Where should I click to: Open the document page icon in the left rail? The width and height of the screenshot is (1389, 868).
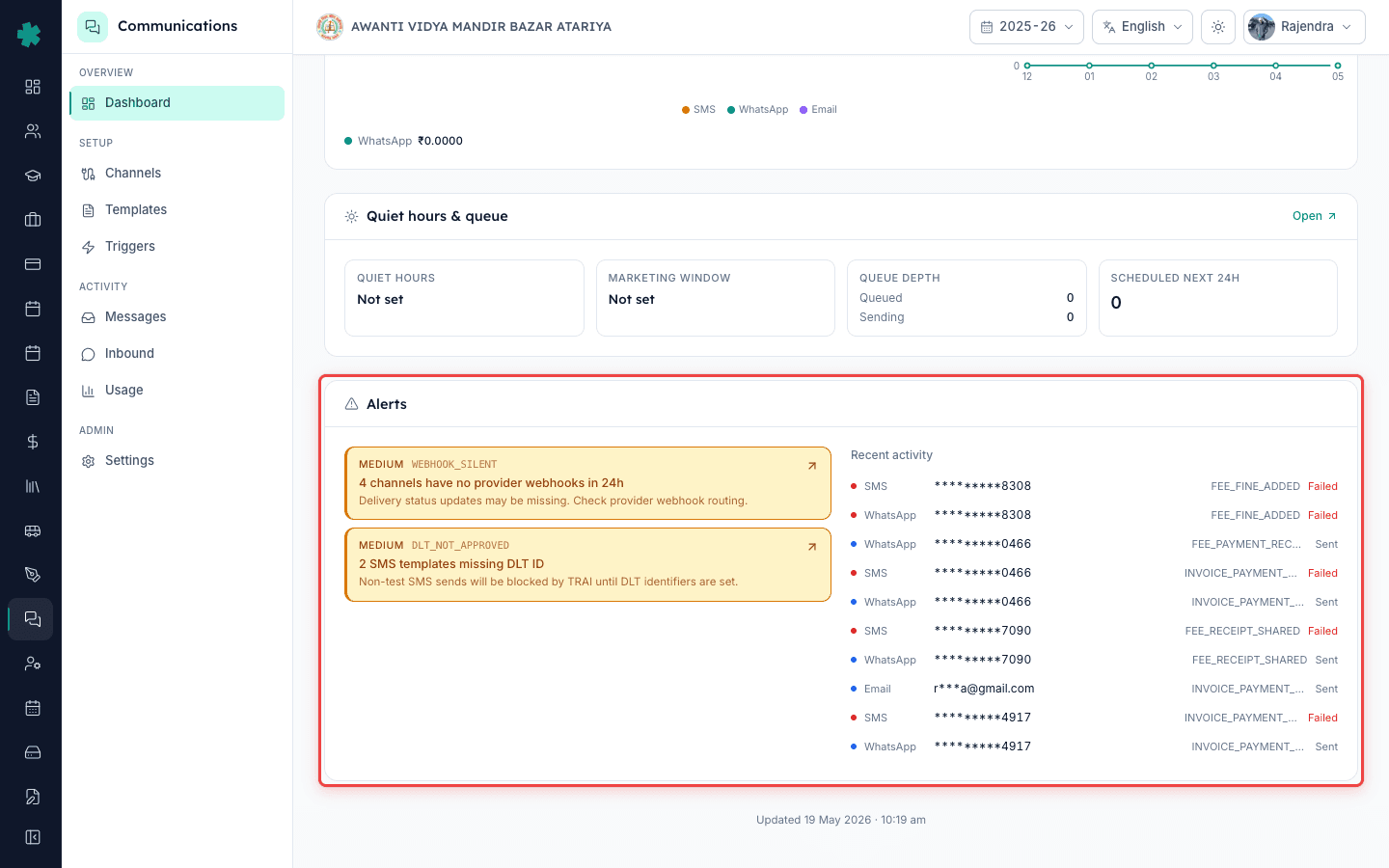[x=33, y=397]
